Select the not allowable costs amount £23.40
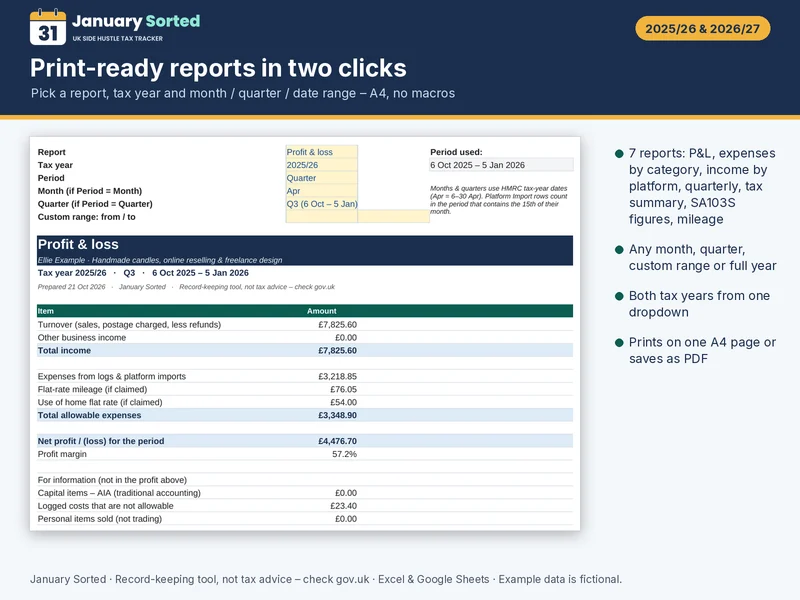 (343, 506)
